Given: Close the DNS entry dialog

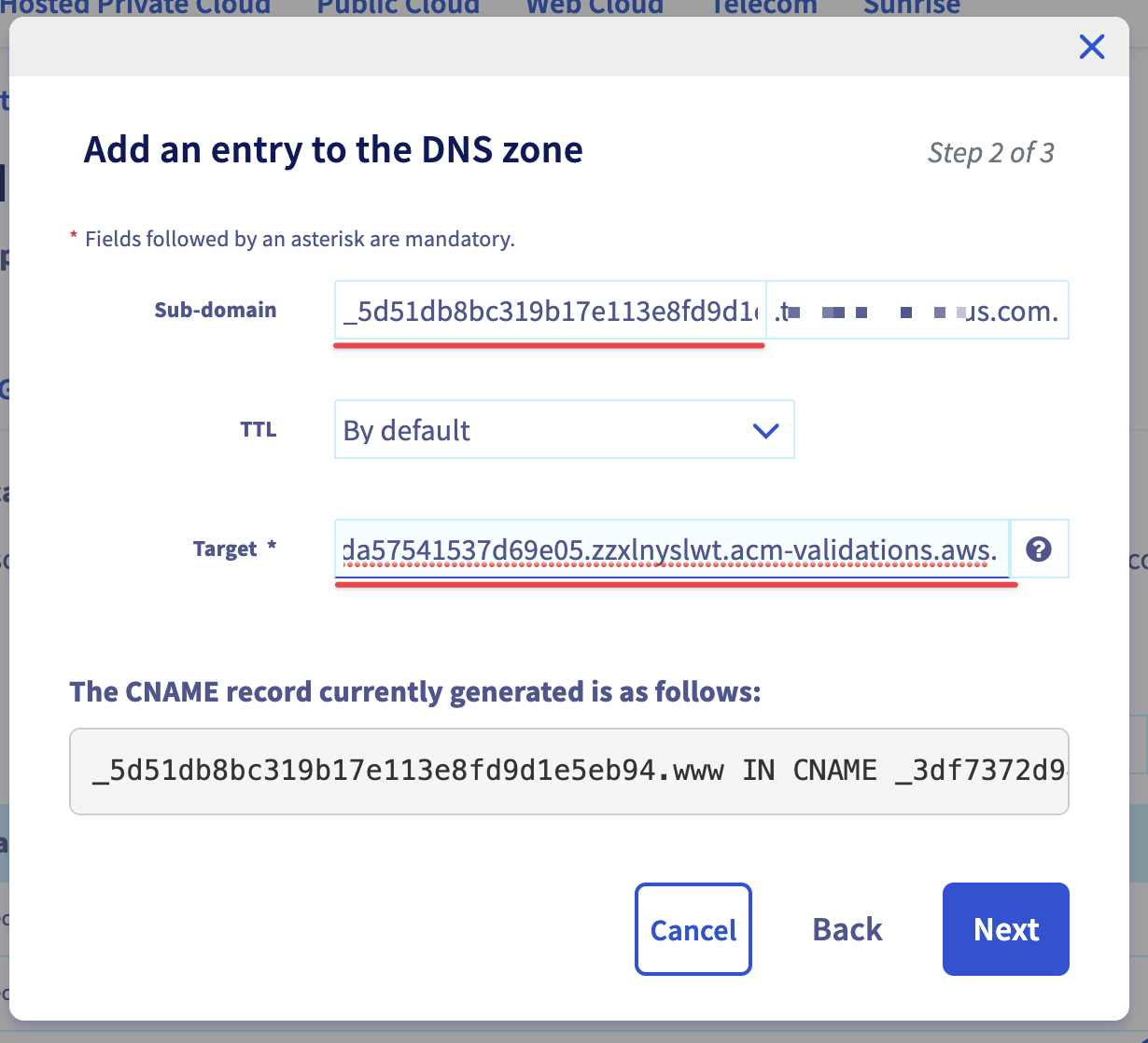Looking at the screenshot, I should coord(1091,47).
